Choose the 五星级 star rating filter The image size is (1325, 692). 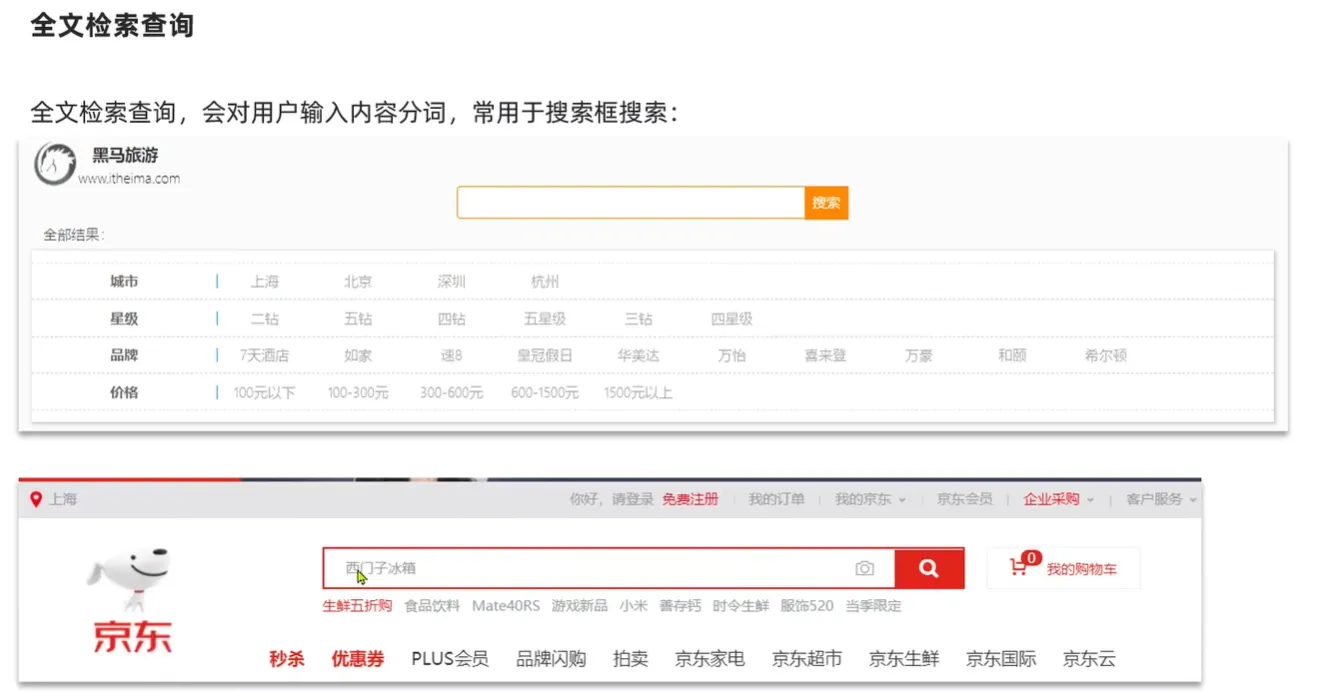tap(545, 319)
